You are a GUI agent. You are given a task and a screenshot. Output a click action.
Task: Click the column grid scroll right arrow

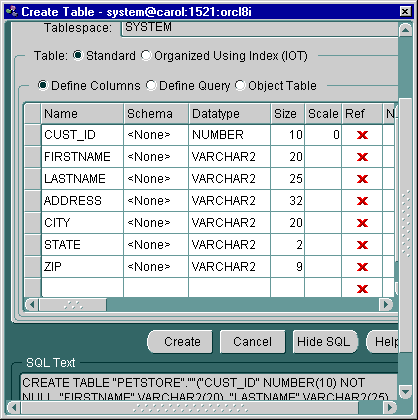(x=386, y=304)
